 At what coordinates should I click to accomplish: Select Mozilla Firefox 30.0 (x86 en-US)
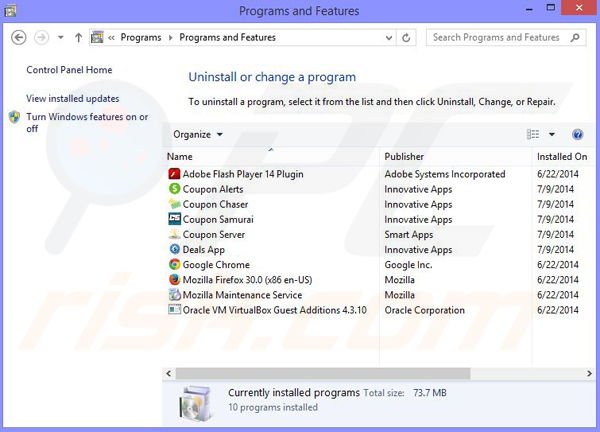247,280
